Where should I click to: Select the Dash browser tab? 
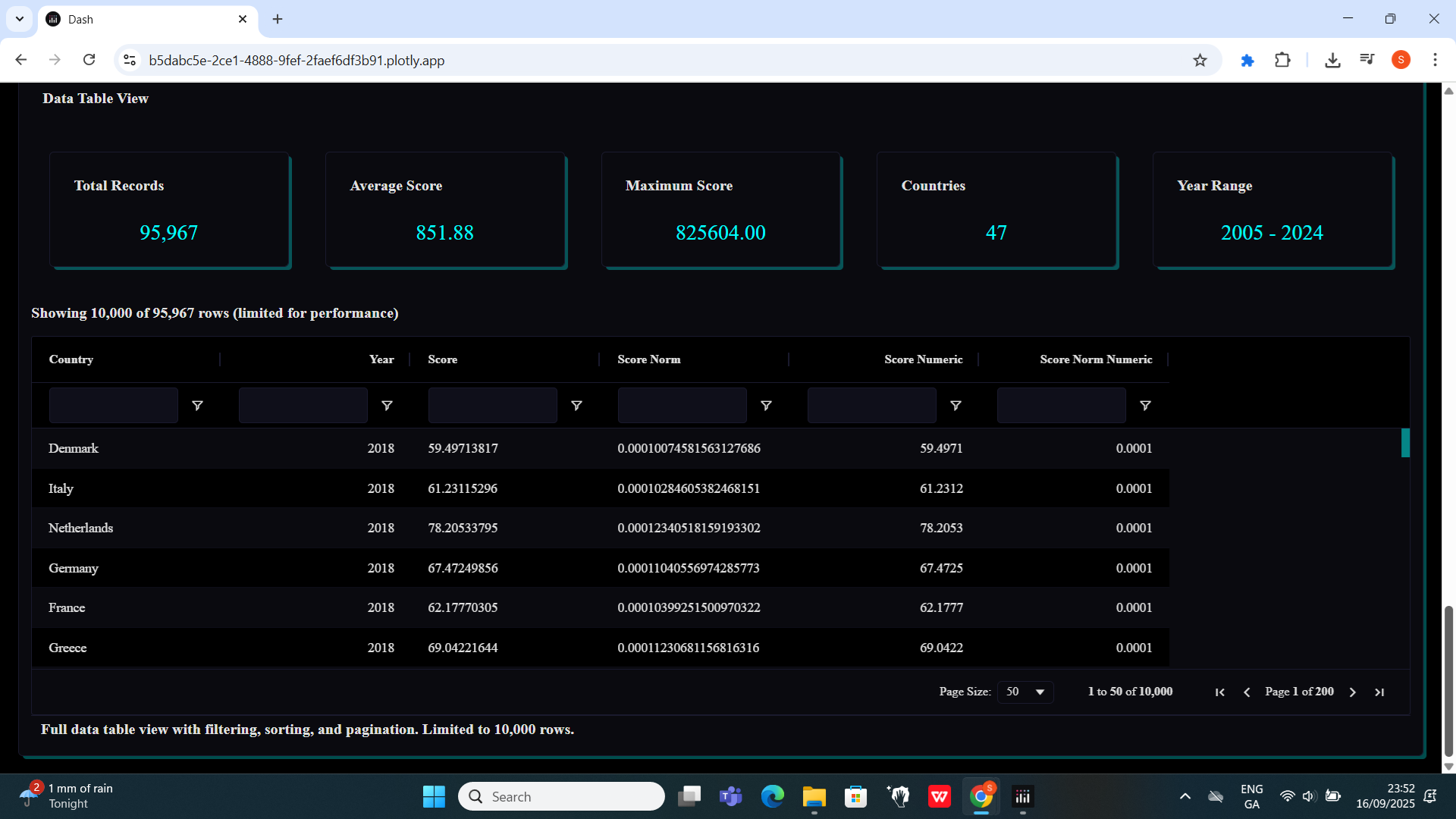144,20
